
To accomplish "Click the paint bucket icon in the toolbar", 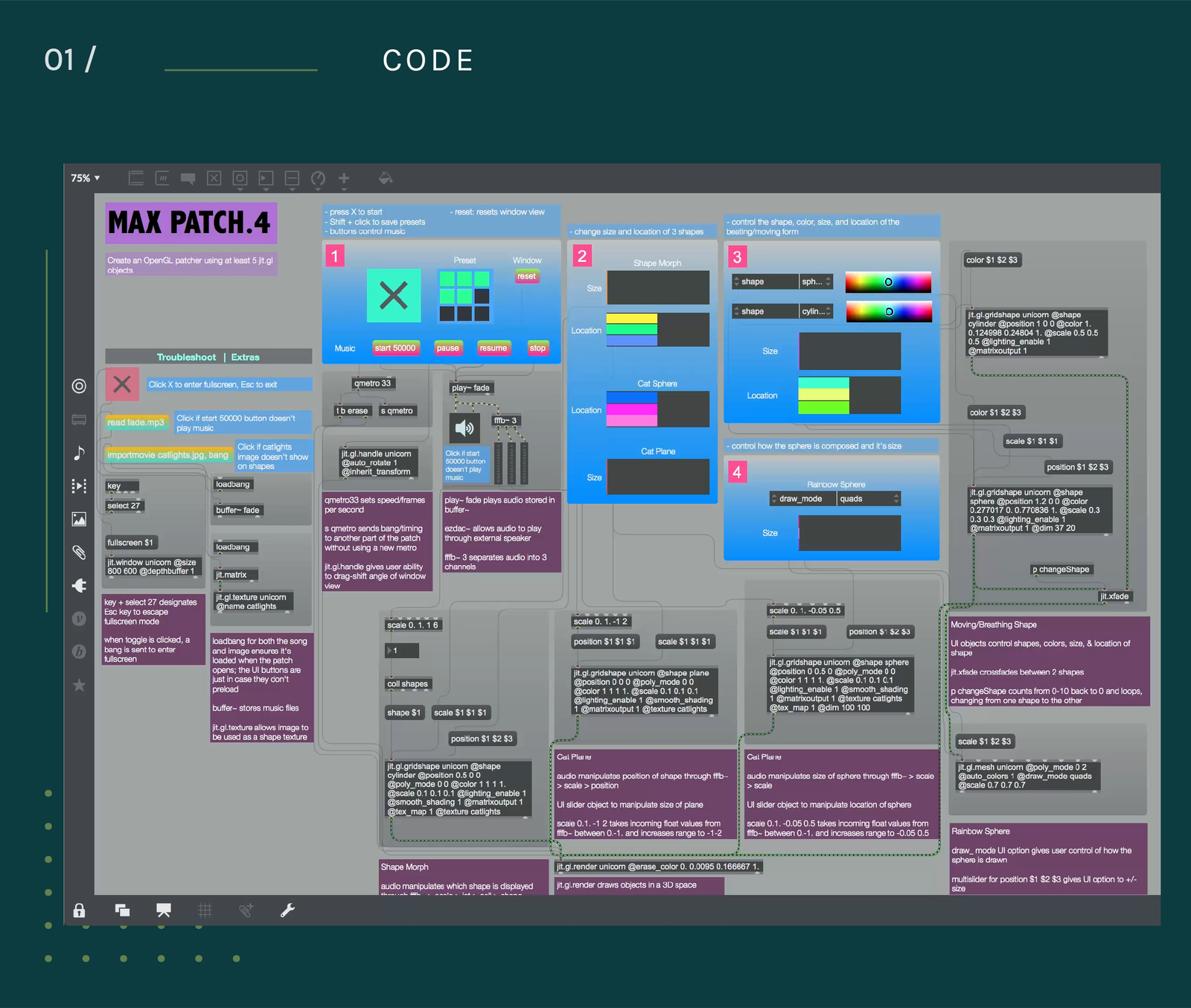I will (x=385, y=179).
